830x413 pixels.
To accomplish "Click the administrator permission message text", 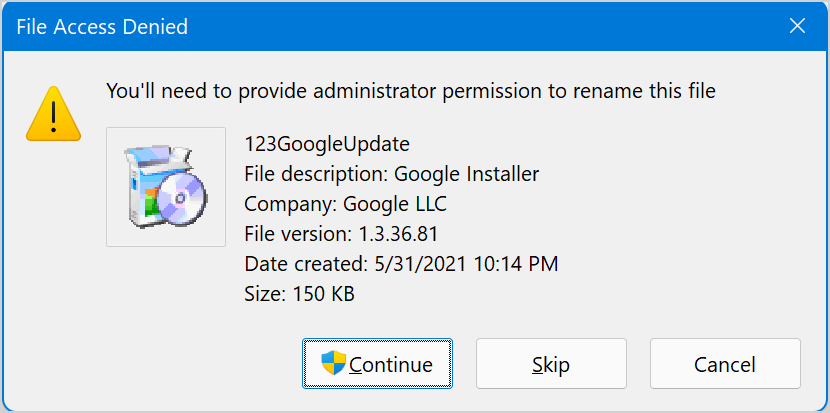I will tap(410, 92).
